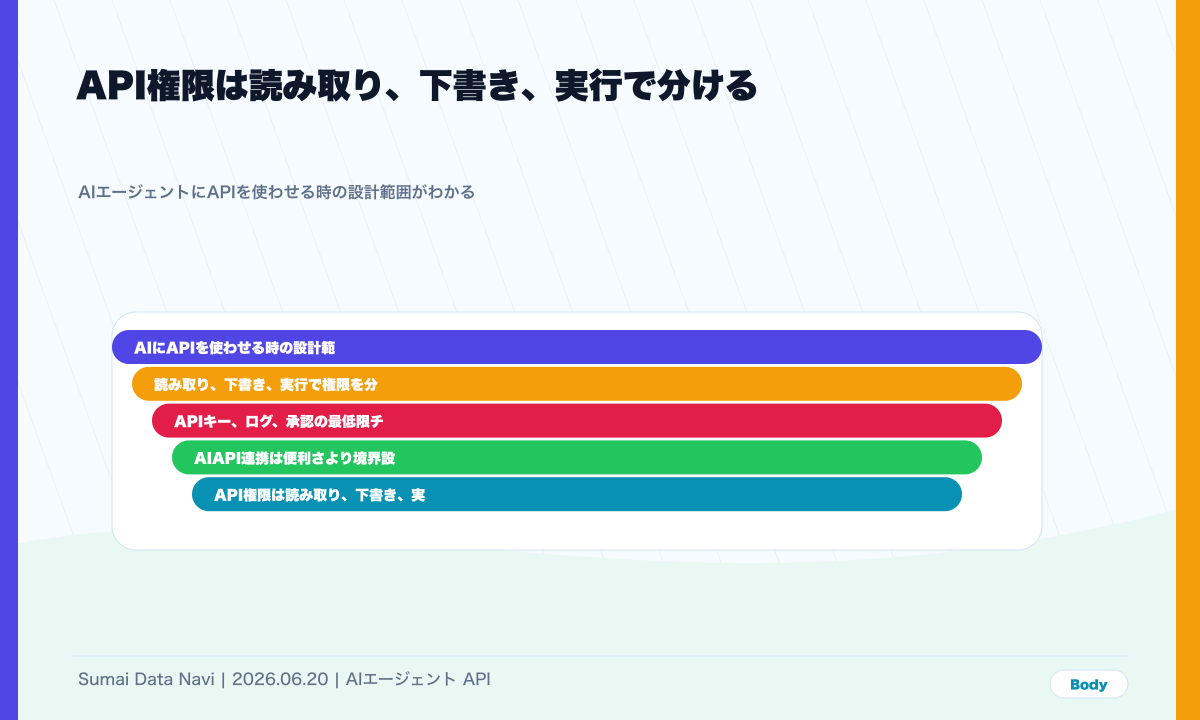Screen dimensions: 1200x720
Task: Select the purple bar 'AIにAPIを使わせる時の設計範'
Action: pyautogui.click(x=577, y=347)
